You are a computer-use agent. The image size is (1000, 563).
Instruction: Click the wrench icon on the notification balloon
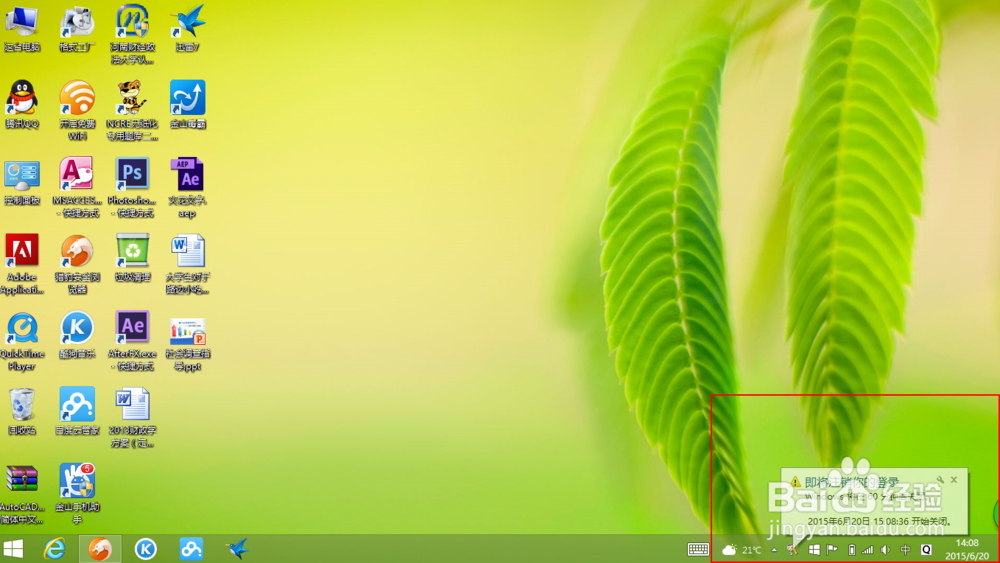point(940,479)
